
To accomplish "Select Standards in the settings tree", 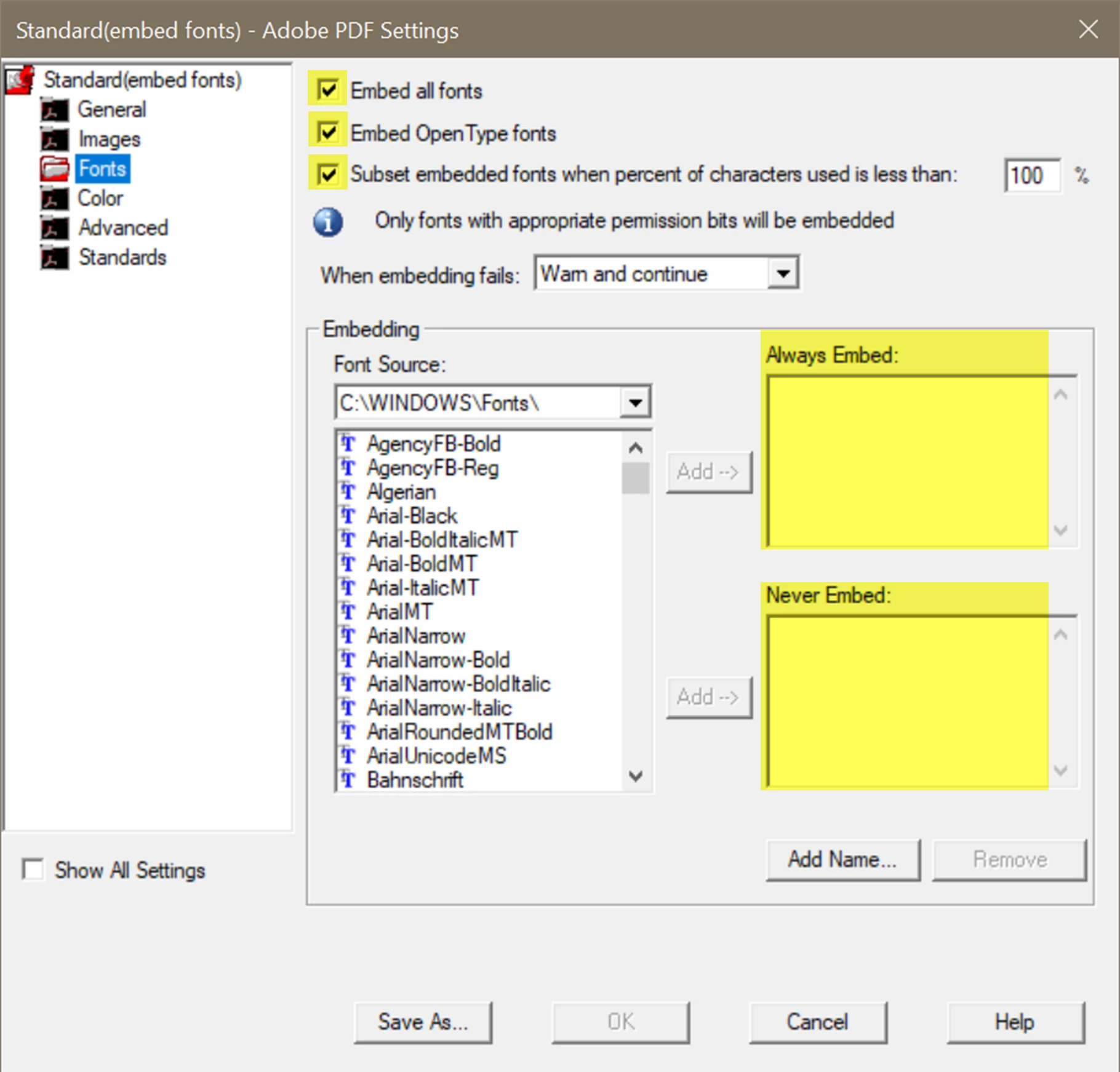I will click(x=122, y=258).
